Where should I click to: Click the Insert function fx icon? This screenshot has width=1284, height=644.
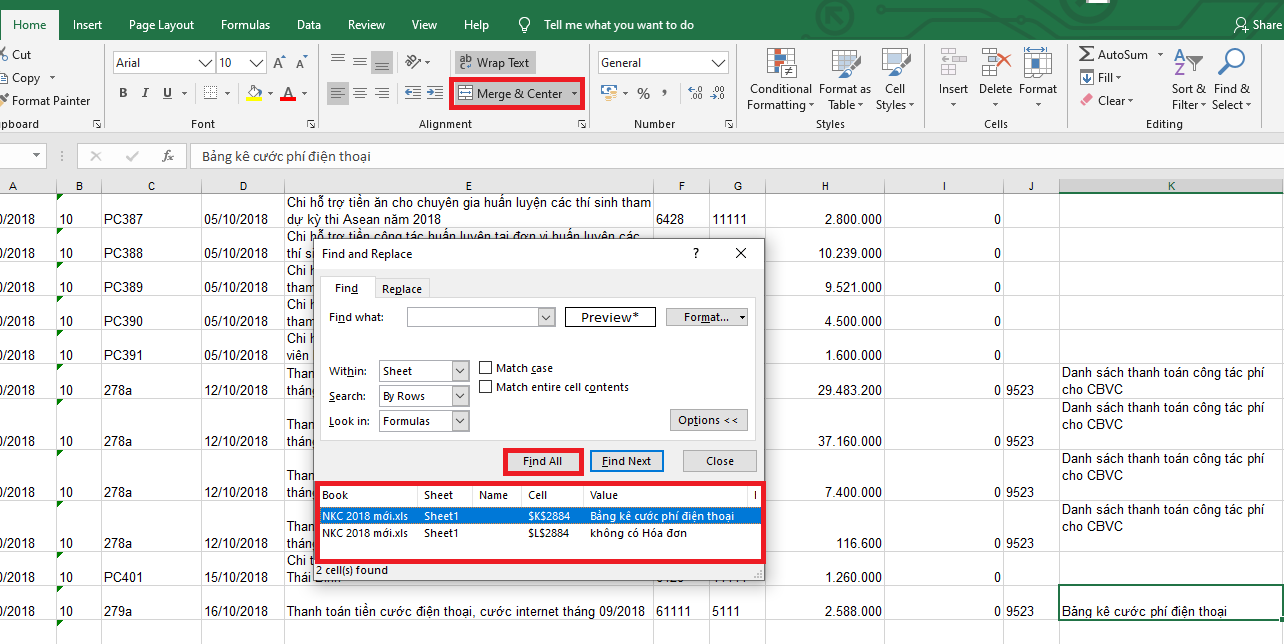(168, 156)
